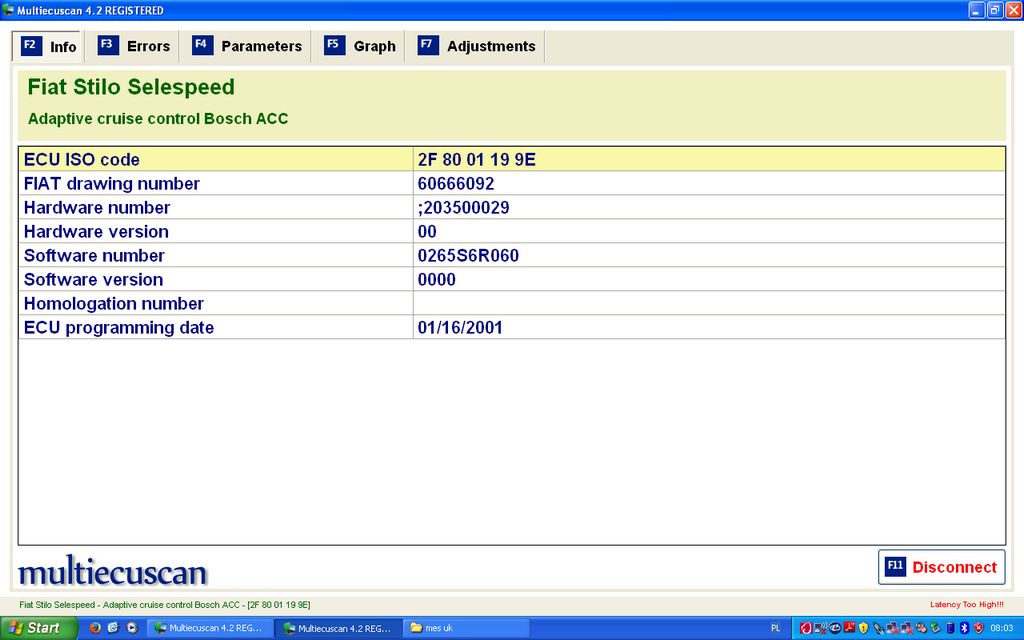Click the value ';203500029'
This screenshot has width=1024, height=640.
click(464, 208)
